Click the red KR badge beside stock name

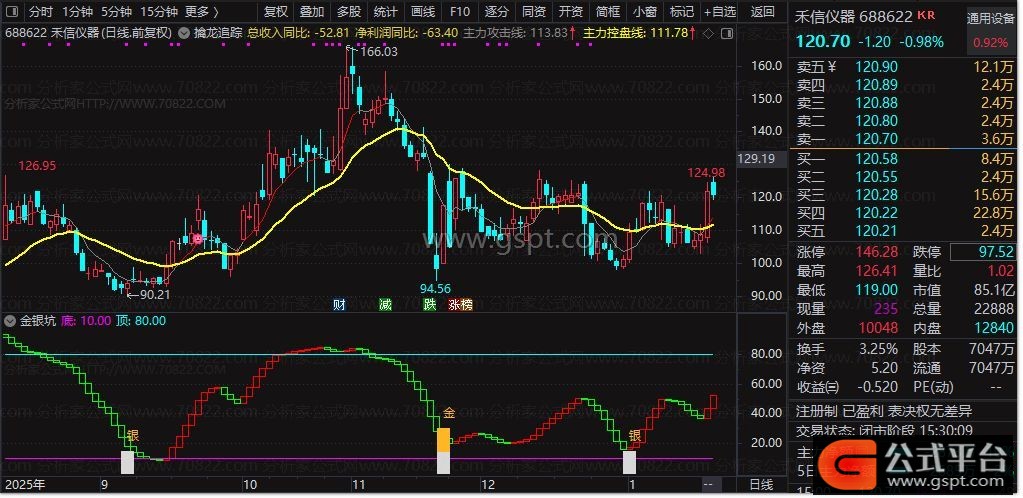point(927,16)
